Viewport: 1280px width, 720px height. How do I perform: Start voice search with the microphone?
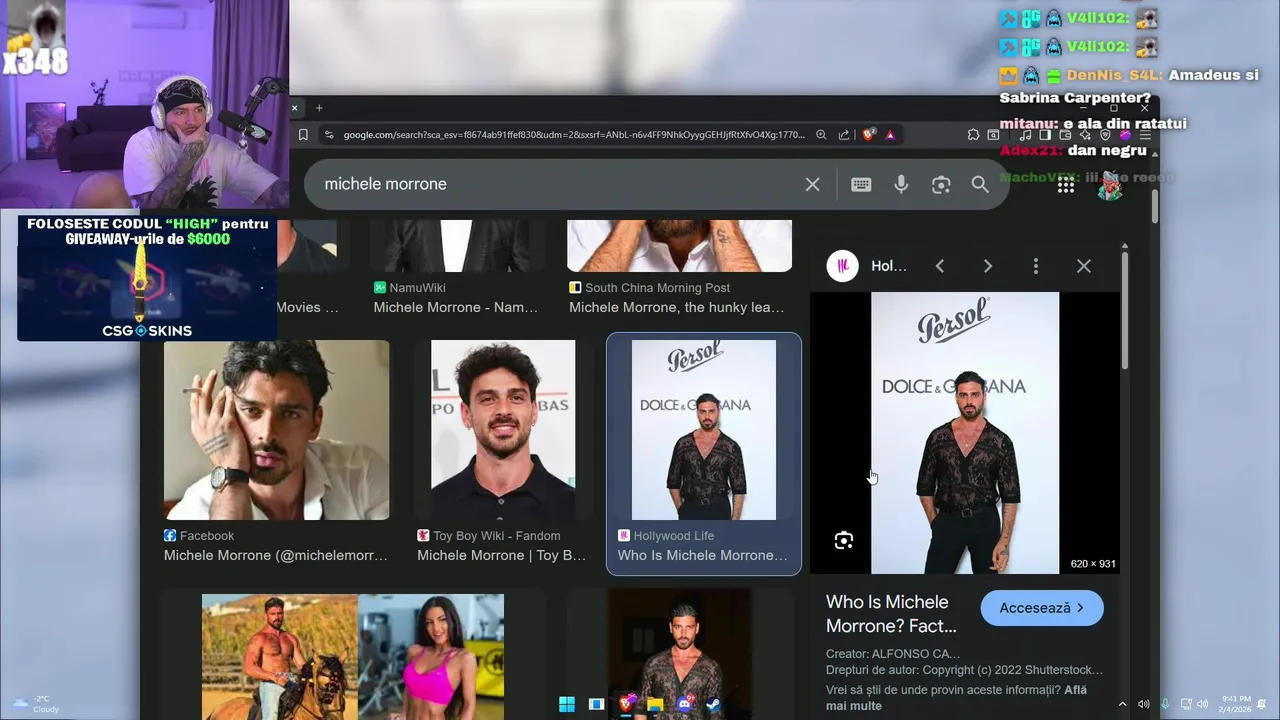tap(901, 184)
